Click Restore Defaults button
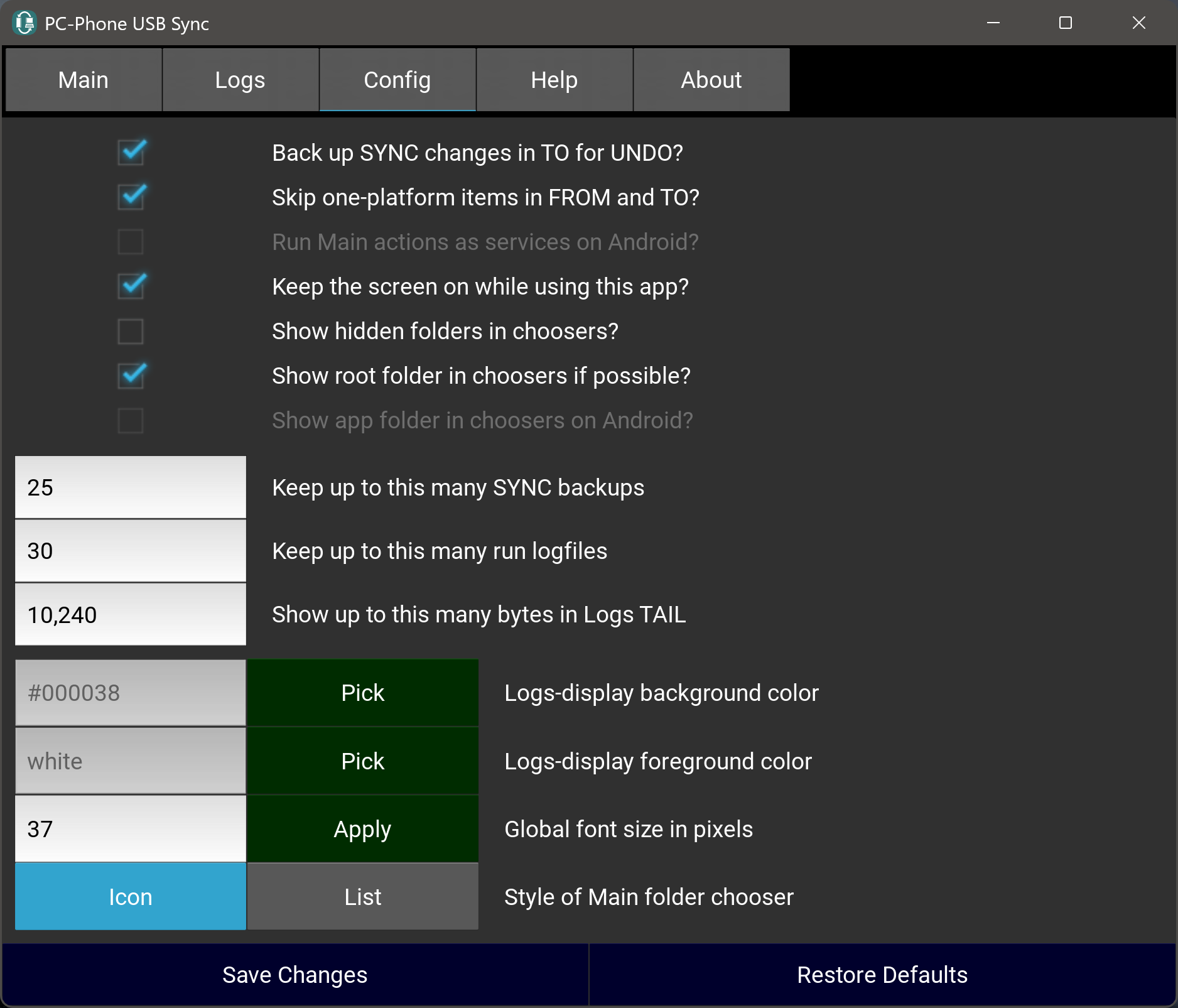 (882, 975)
